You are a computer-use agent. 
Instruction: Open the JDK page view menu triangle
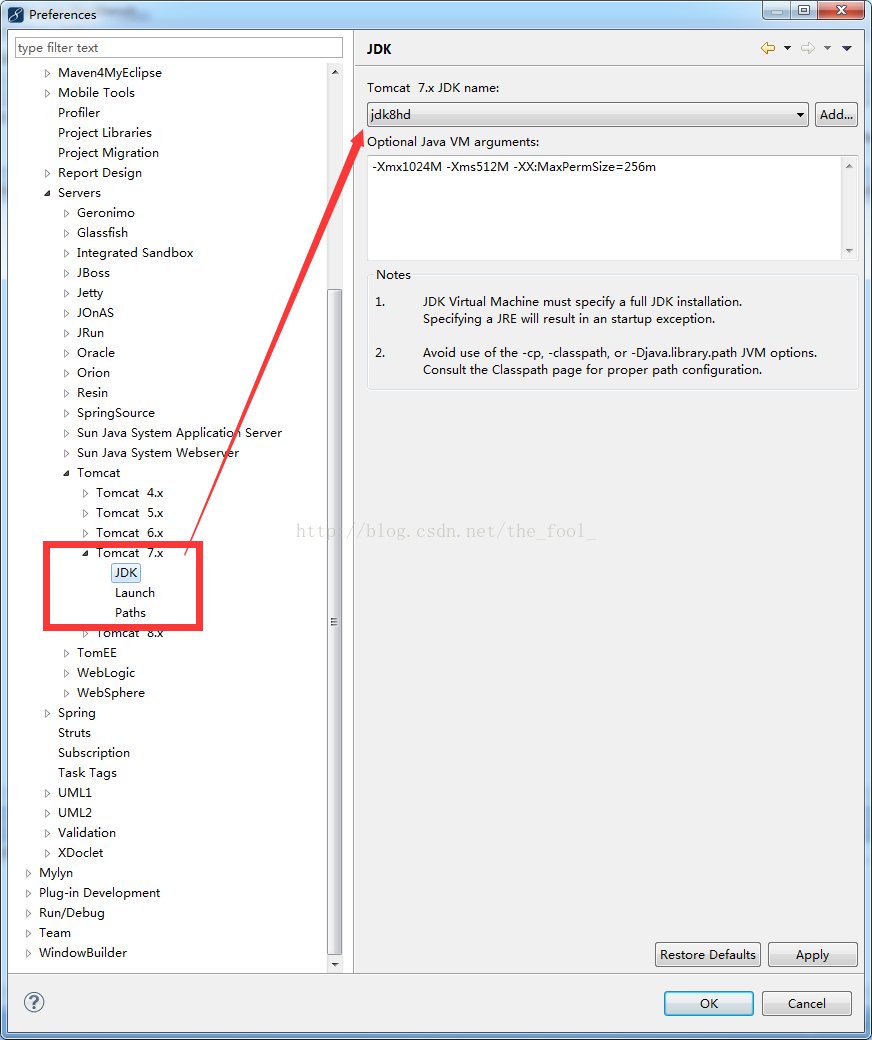click(x=847, y=48)
